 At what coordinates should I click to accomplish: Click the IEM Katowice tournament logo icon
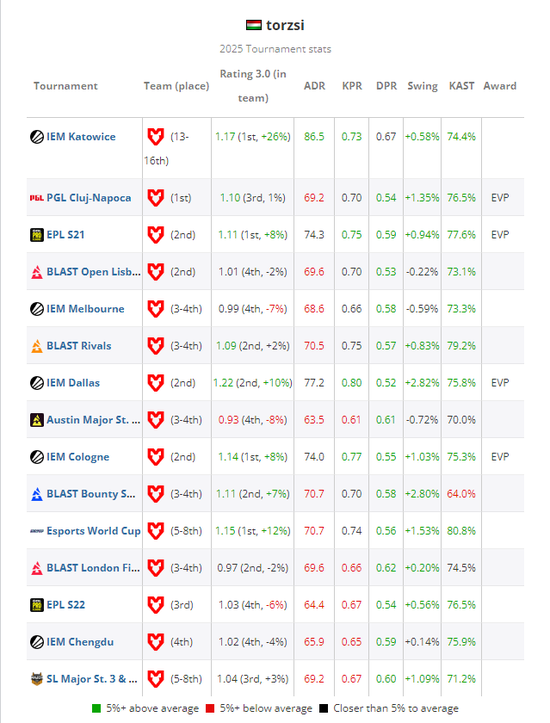coord(37,137)
